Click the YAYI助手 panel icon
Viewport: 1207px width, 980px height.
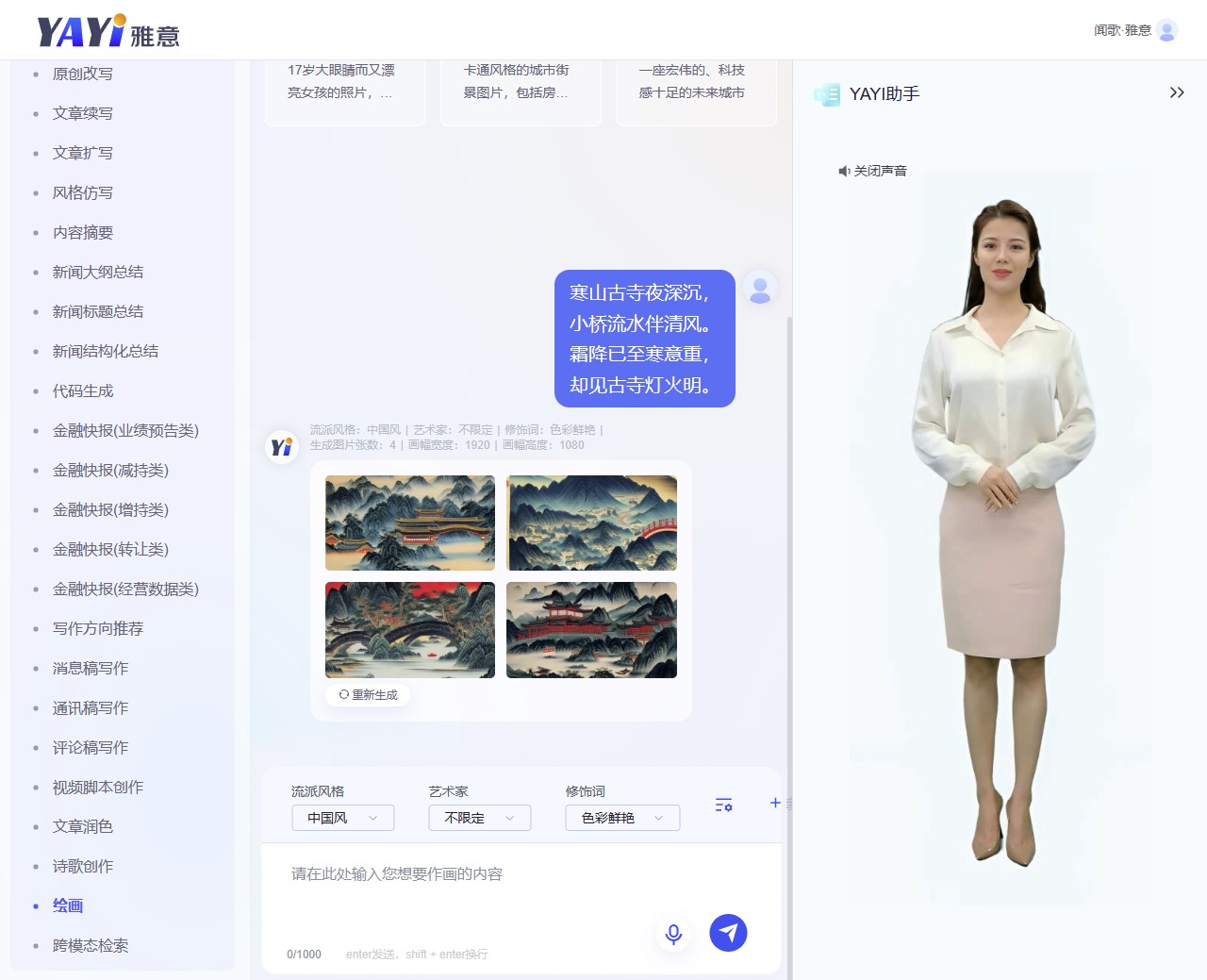pyautogui.click(x=827, y=94)
